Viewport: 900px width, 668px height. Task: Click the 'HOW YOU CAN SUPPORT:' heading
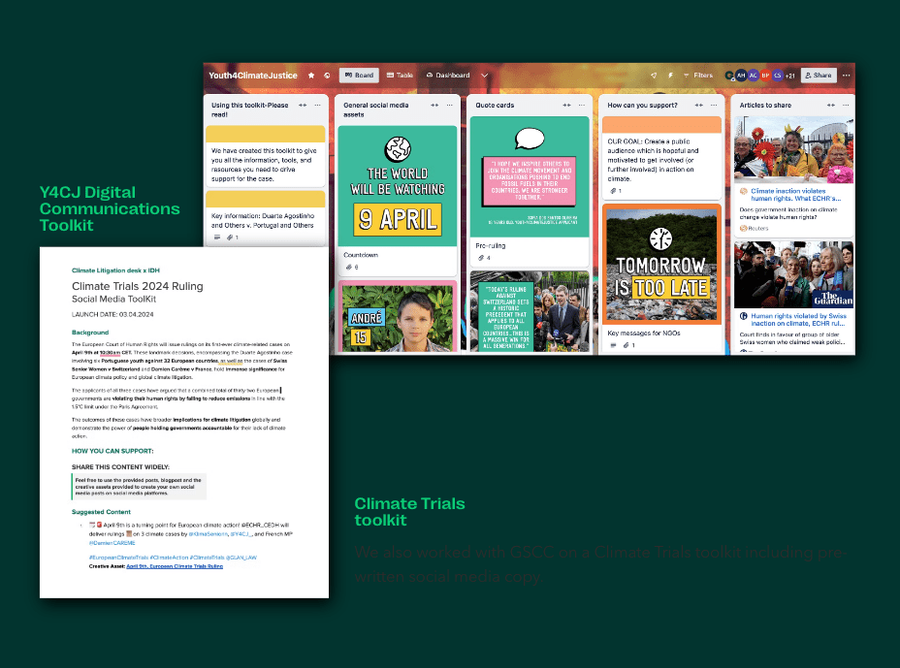tap(112, 451)
